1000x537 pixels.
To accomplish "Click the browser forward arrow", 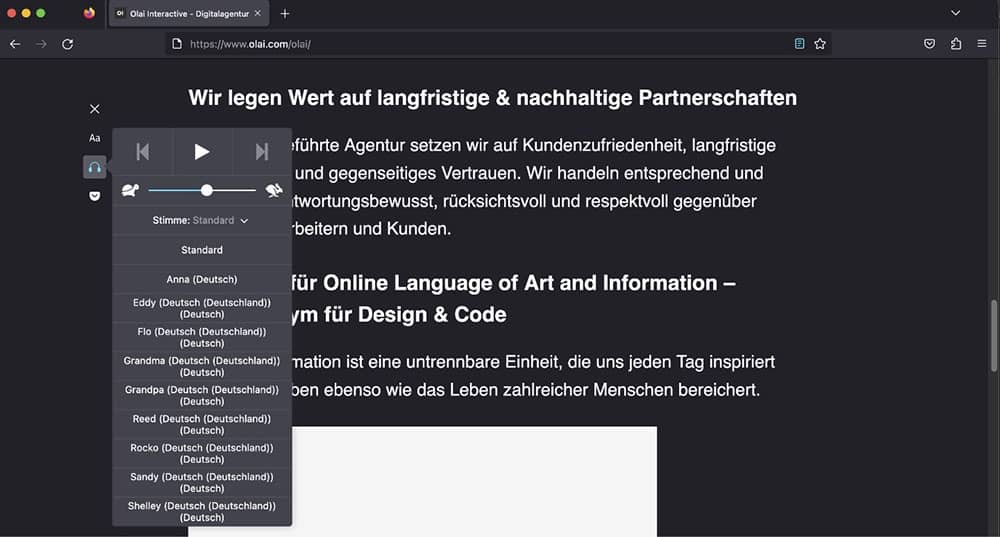I will 41,44.
